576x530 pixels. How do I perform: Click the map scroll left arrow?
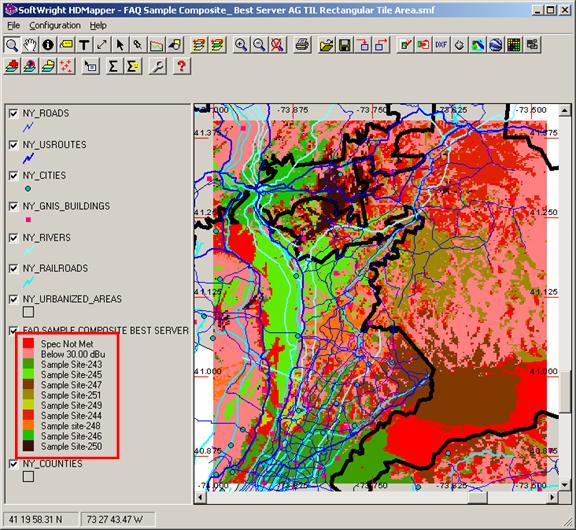[x=200, y=498]
